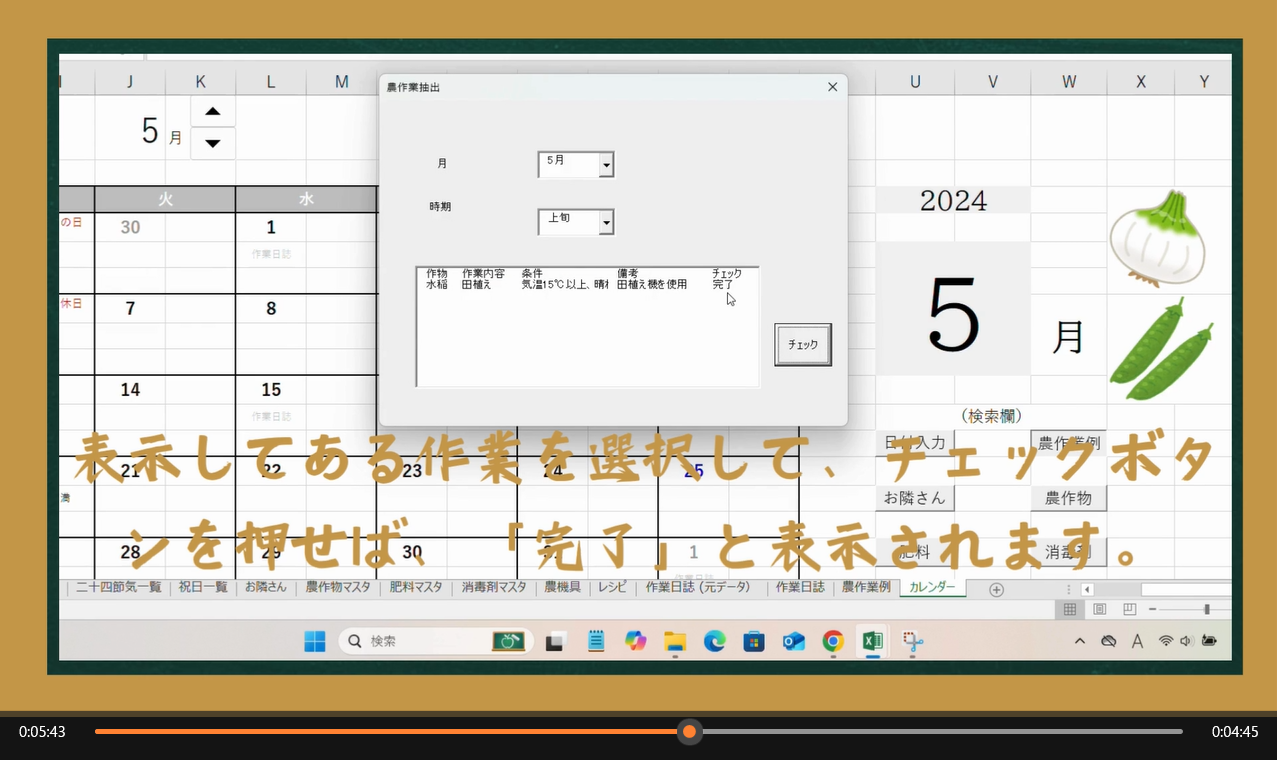Viewport: 1277px width, 760px height.
Task: Increase month with spinner up arrow
Action: pos(213,111)
